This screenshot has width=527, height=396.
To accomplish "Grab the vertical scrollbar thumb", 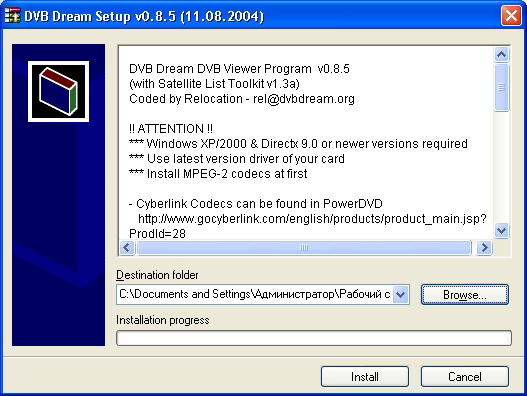I will pos(501,87).
